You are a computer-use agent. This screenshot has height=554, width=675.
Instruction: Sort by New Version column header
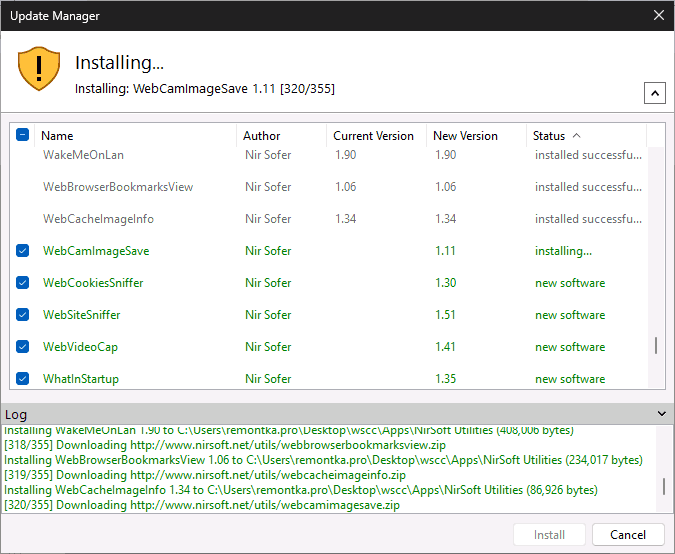(x=476, y=136)
